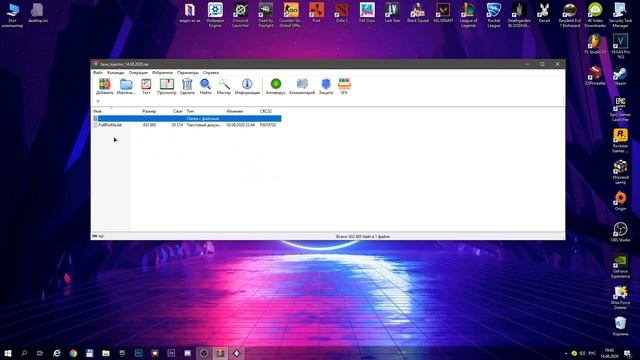Screen dimensions: 640x360
Task: Click the taskbar search magnifier
Action: coord(24,353)
